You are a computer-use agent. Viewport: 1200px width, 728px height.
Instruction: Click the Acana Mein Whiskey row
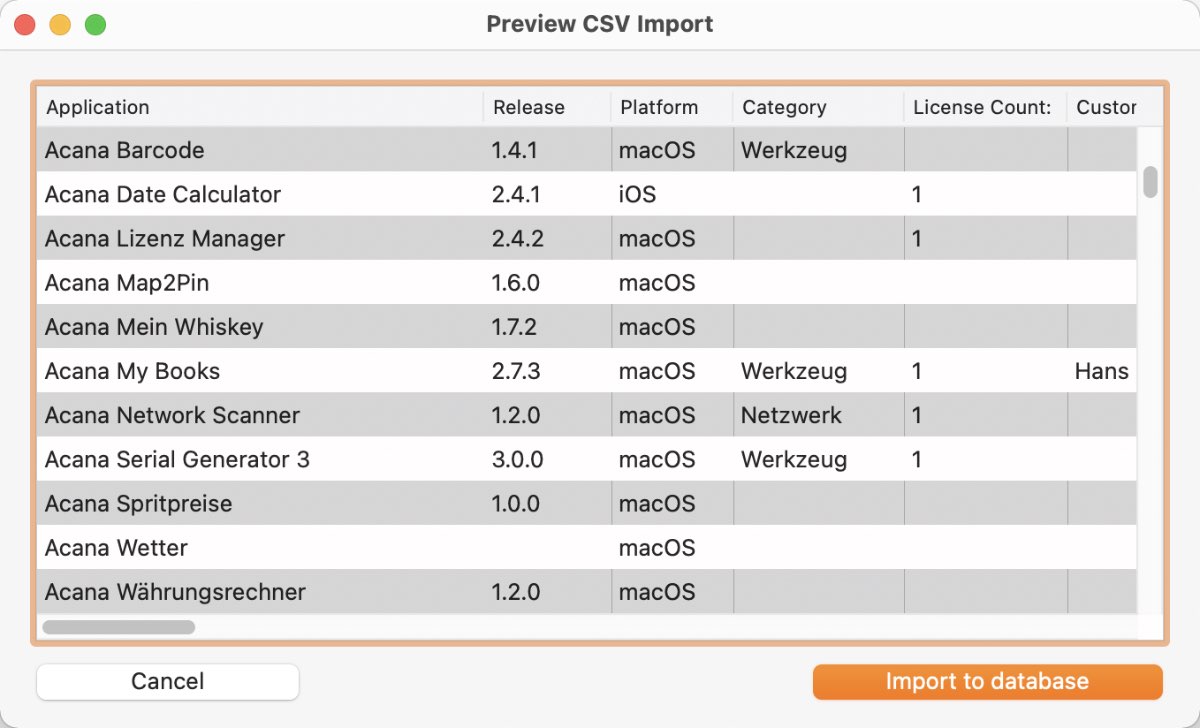tap(154, 327)
